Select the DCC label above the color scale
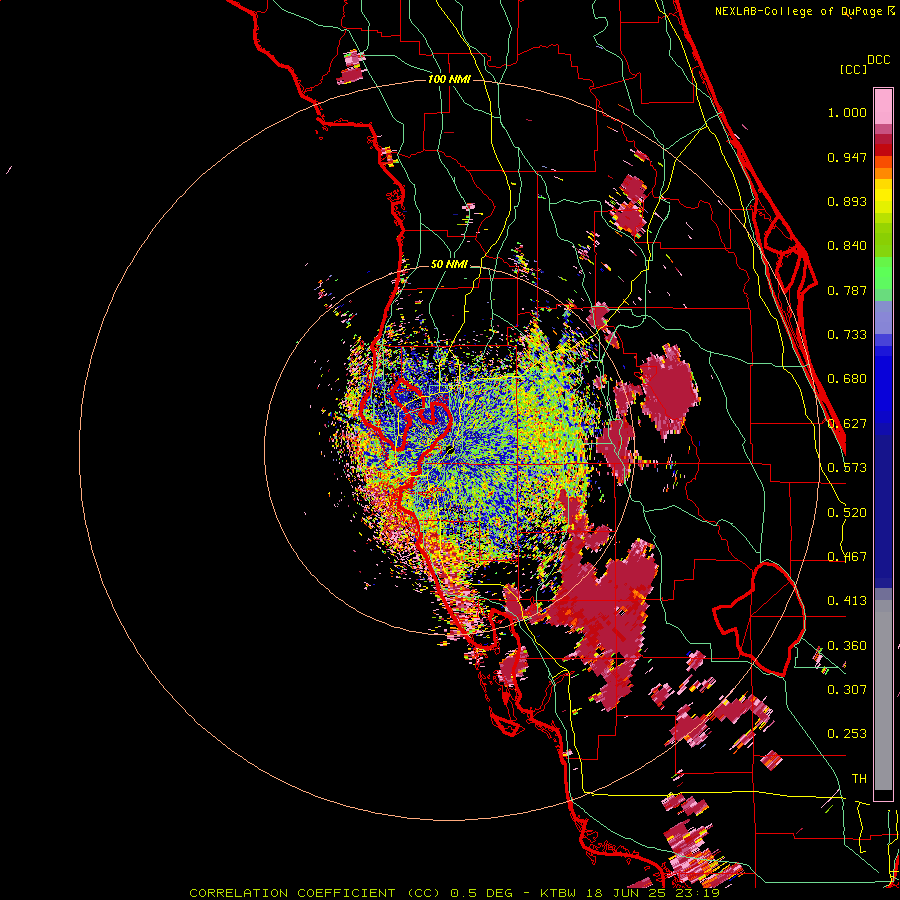 878,60
